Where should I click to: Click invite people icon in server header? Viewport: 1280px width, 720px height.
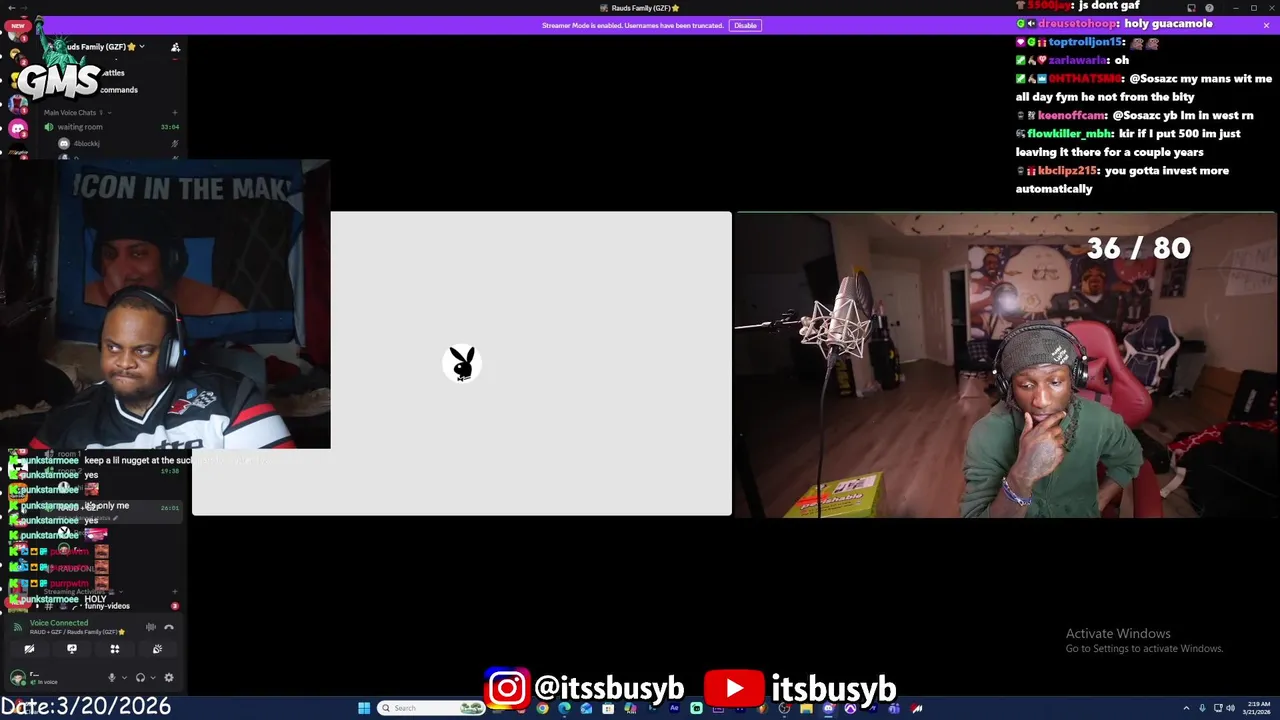[175, 47]
